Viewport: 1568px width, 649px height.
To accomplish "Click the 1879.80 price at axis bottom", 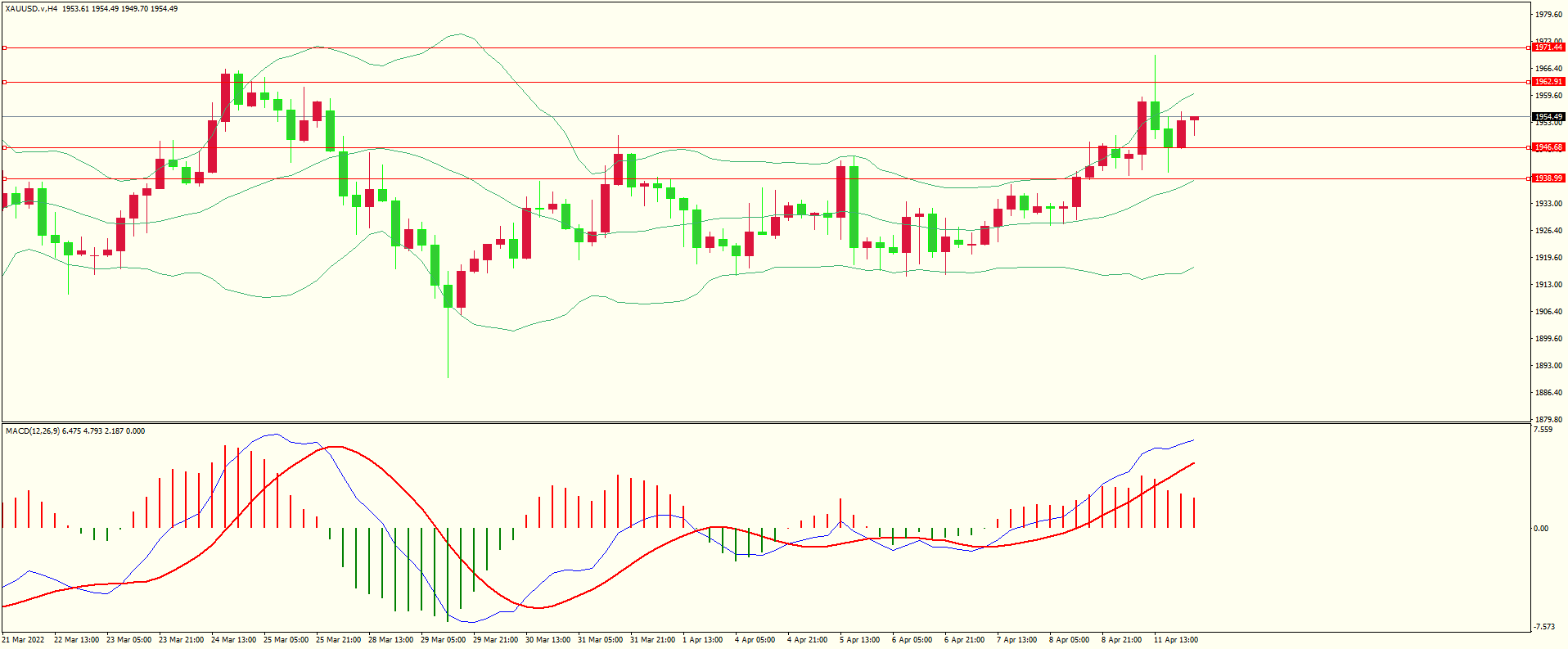I will (x=1548, y=420).
